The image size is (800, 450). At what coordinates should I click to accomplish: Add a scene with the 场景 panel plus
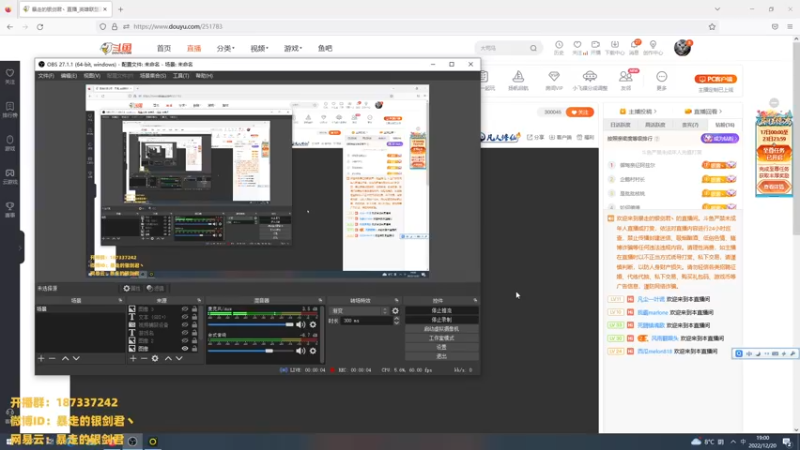(41, 359)
